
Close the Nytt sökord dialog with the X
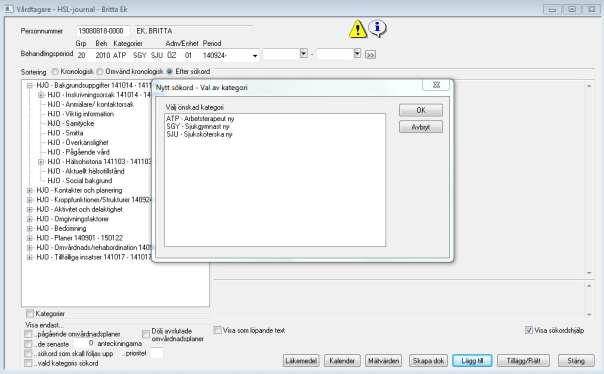click(x=436, y=85)
